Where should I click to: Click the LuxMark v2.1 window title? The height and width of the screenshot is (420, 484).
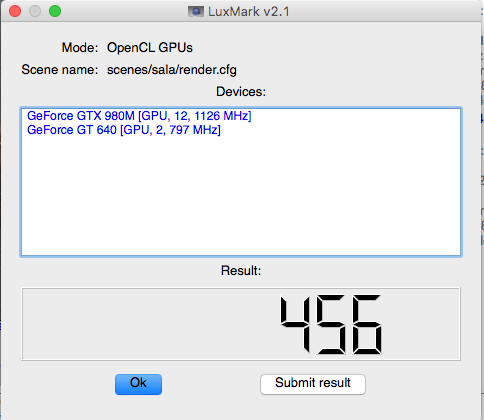(249, 12)
